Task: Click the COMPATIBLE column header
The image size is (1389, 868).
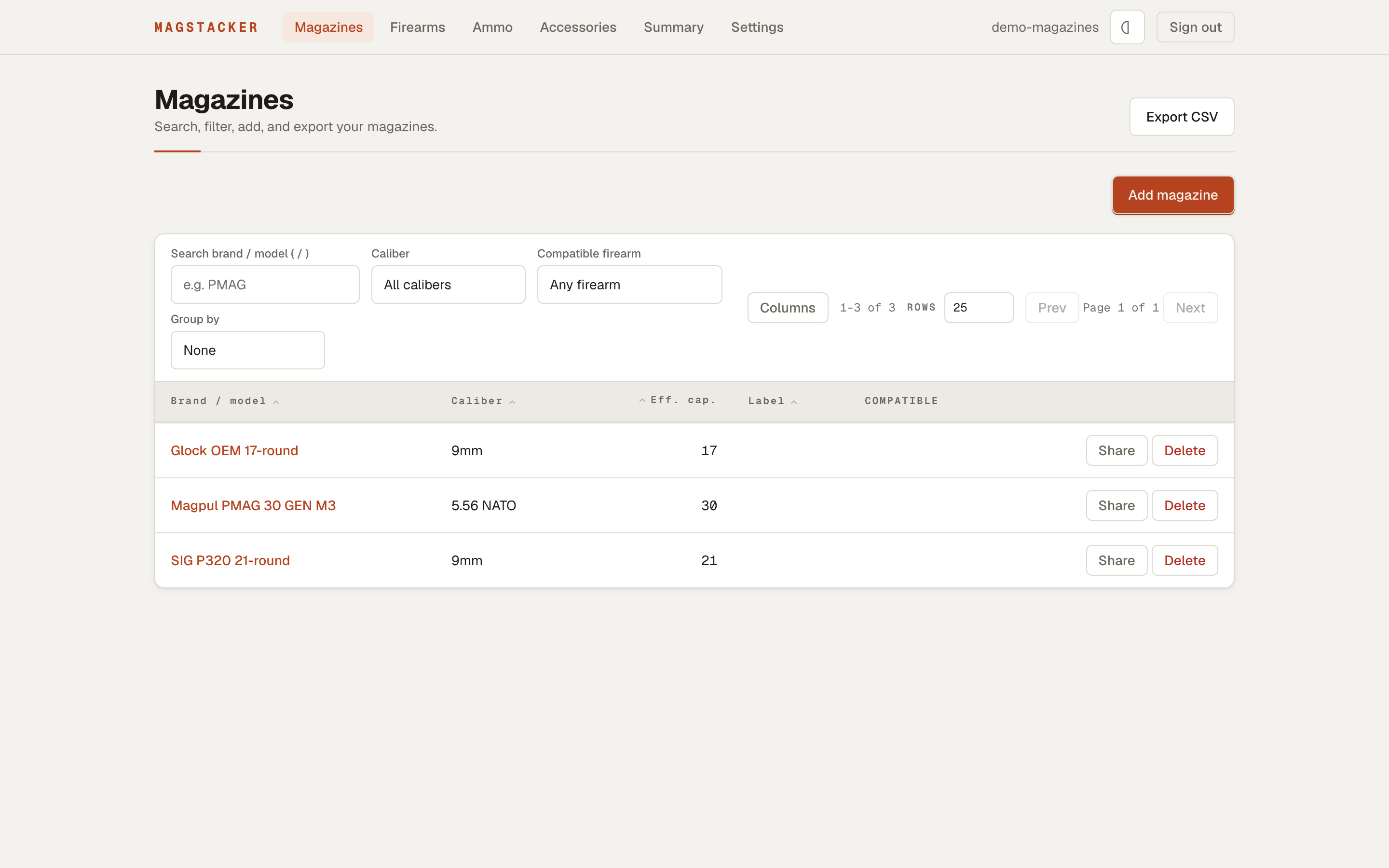Action: pyautogui.click(x=901, y=401)
